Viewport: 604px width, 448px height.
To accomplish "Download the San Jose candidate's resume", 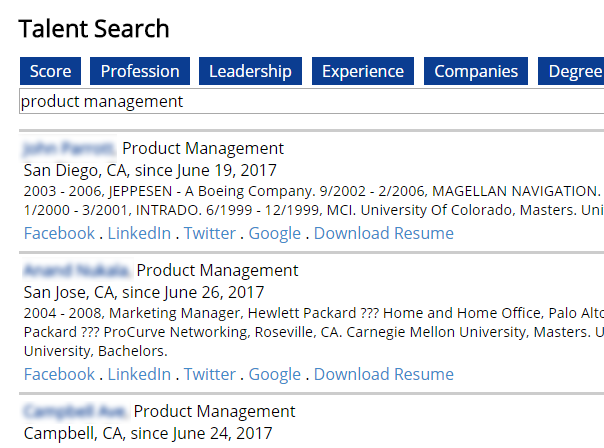I will click(x=383, y=374).
